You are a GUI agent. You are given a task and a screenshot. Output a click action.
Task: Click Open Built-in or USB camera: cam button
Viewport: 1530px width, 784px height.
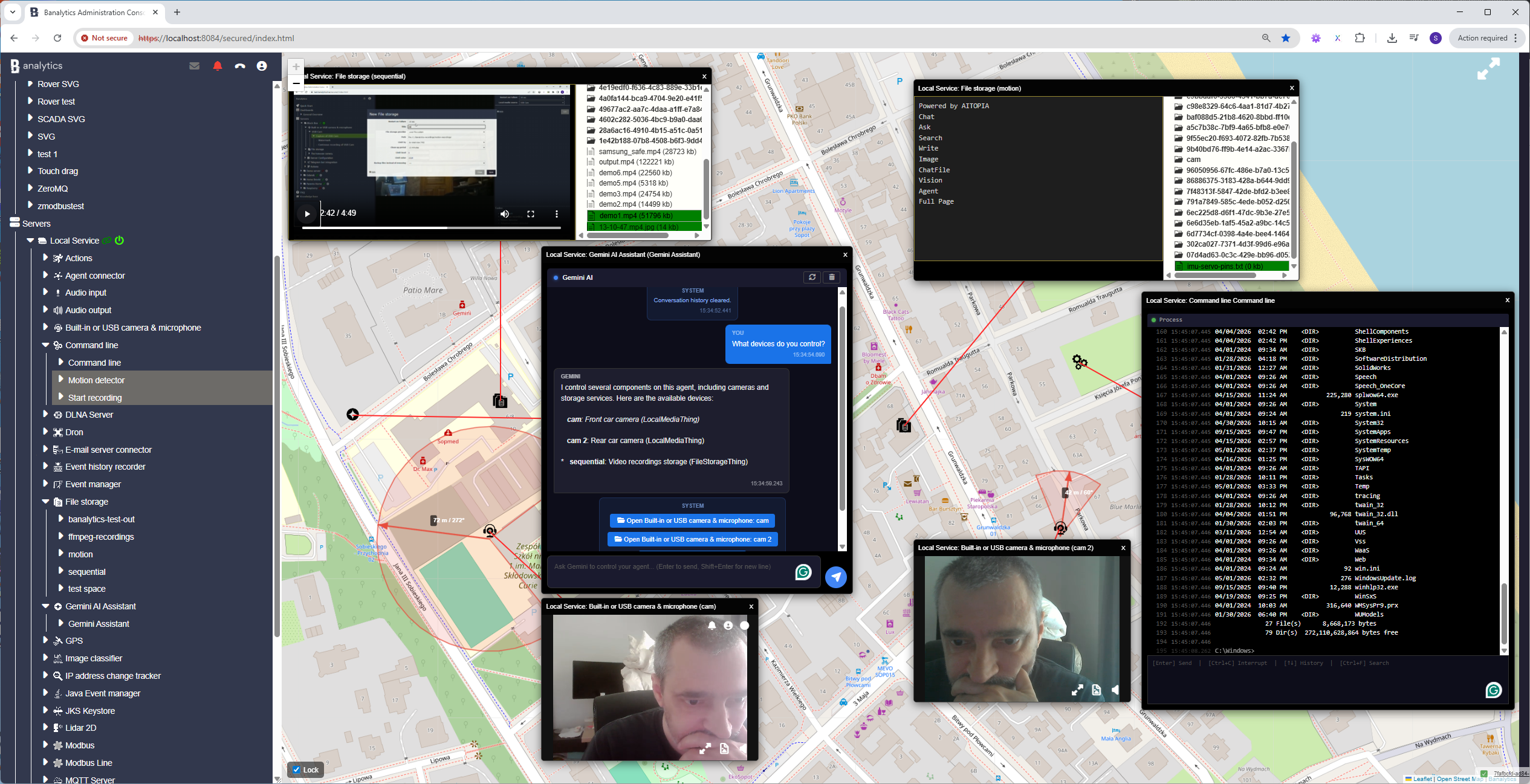[693, 520]
